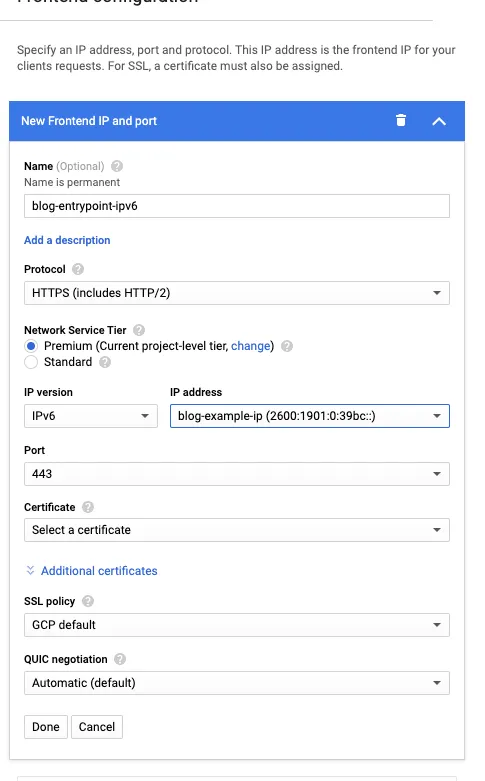
Task: Open the IP address dropdown blog-example-ip
Action: click(x=310, y=416)
